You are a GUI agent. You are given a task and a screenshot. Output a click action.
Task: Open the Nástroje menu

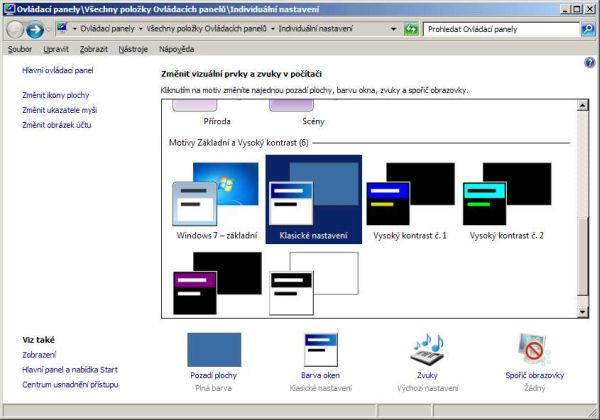pos(133,49)
